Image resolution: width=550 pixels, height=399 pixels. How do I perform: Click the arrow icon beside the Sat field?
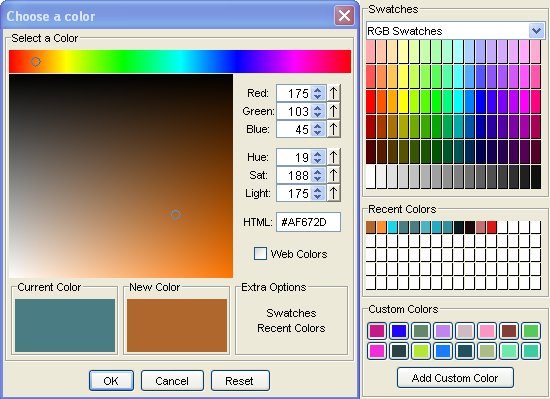pos(334,175)
